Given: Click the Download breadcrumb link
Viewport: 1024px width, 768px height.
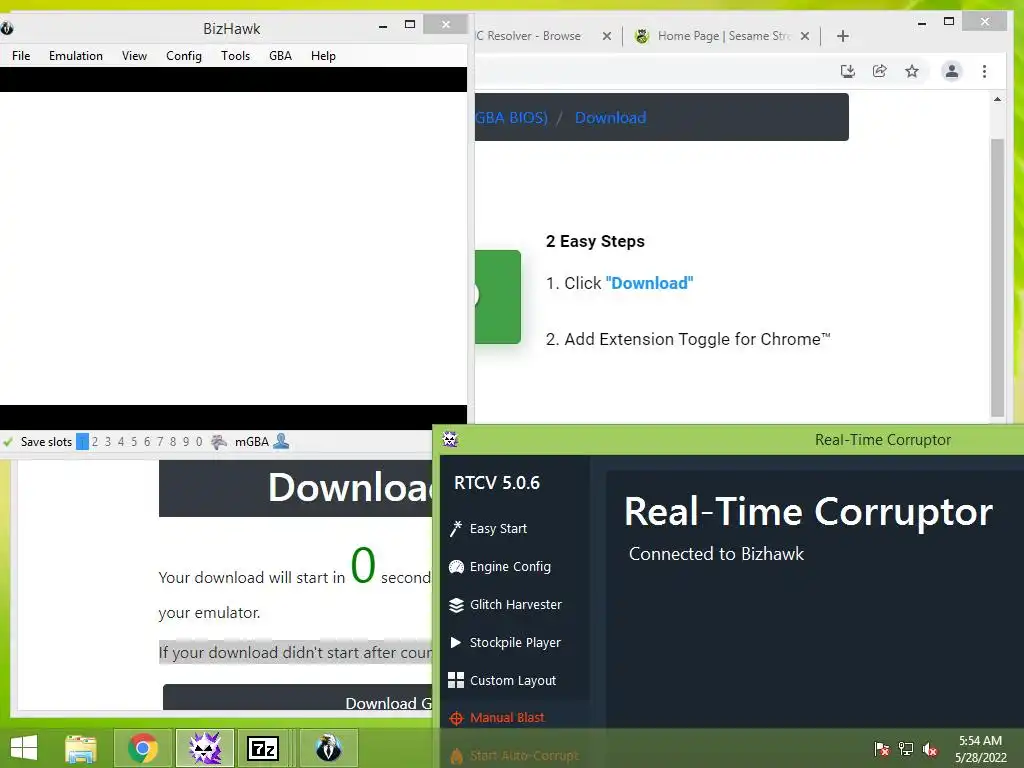Looking at the screenshot, I should (x=611, y=118).
